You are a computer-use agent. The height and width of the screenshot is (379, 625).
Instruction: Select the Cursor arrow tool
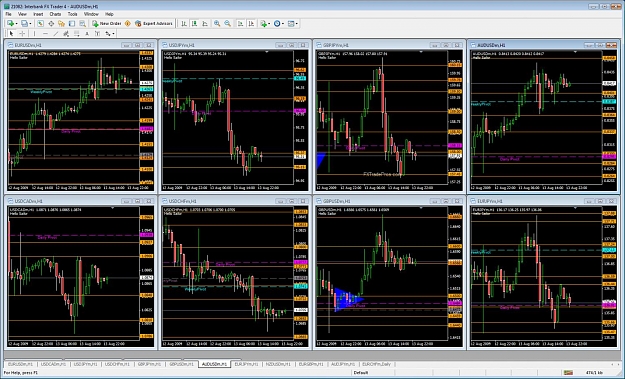pyautogui.click(x=11, y=33)
